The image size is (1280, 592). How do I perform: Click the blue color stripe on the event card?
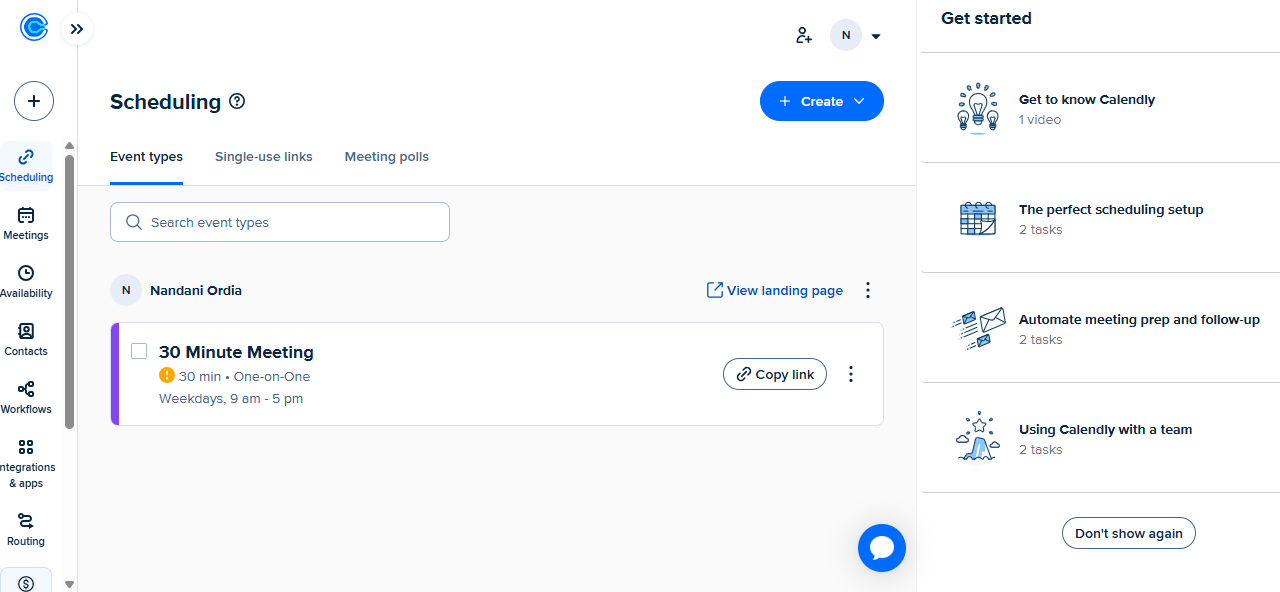point(114,374)
